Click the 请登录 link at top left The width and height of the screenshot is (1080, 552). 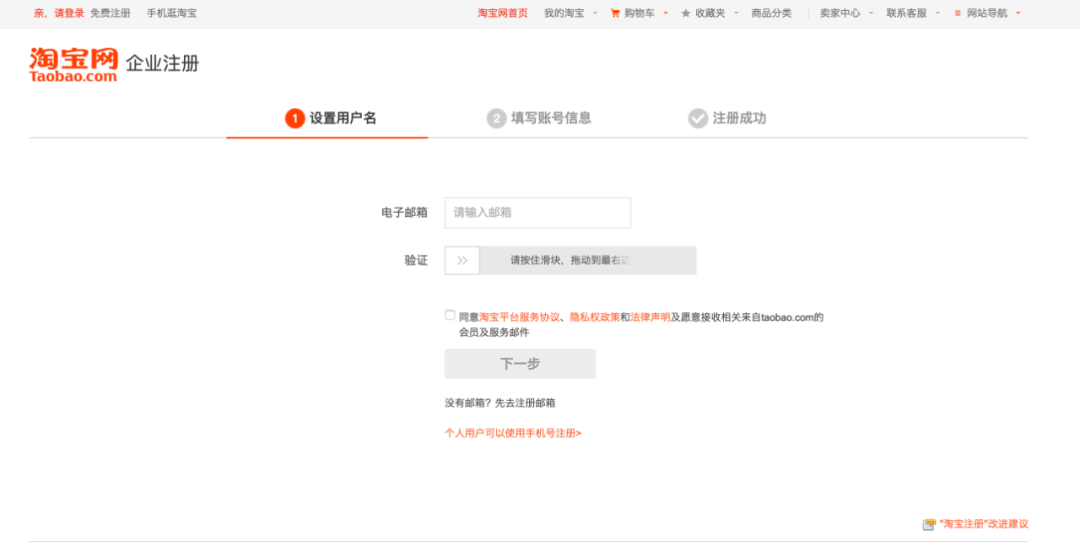click(x=68, y=13)
